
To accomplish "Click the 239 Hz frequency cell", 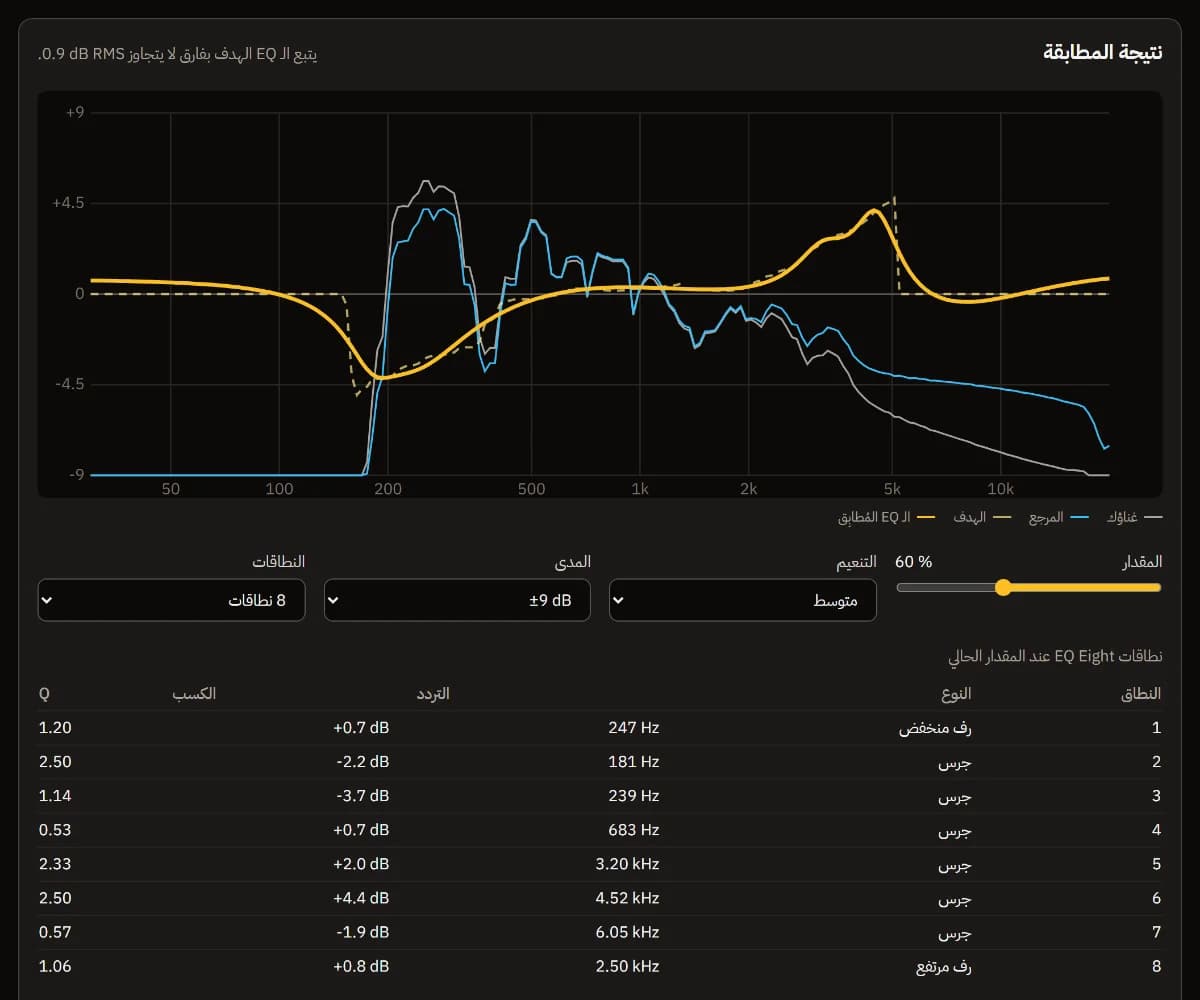I will (634, 796).
